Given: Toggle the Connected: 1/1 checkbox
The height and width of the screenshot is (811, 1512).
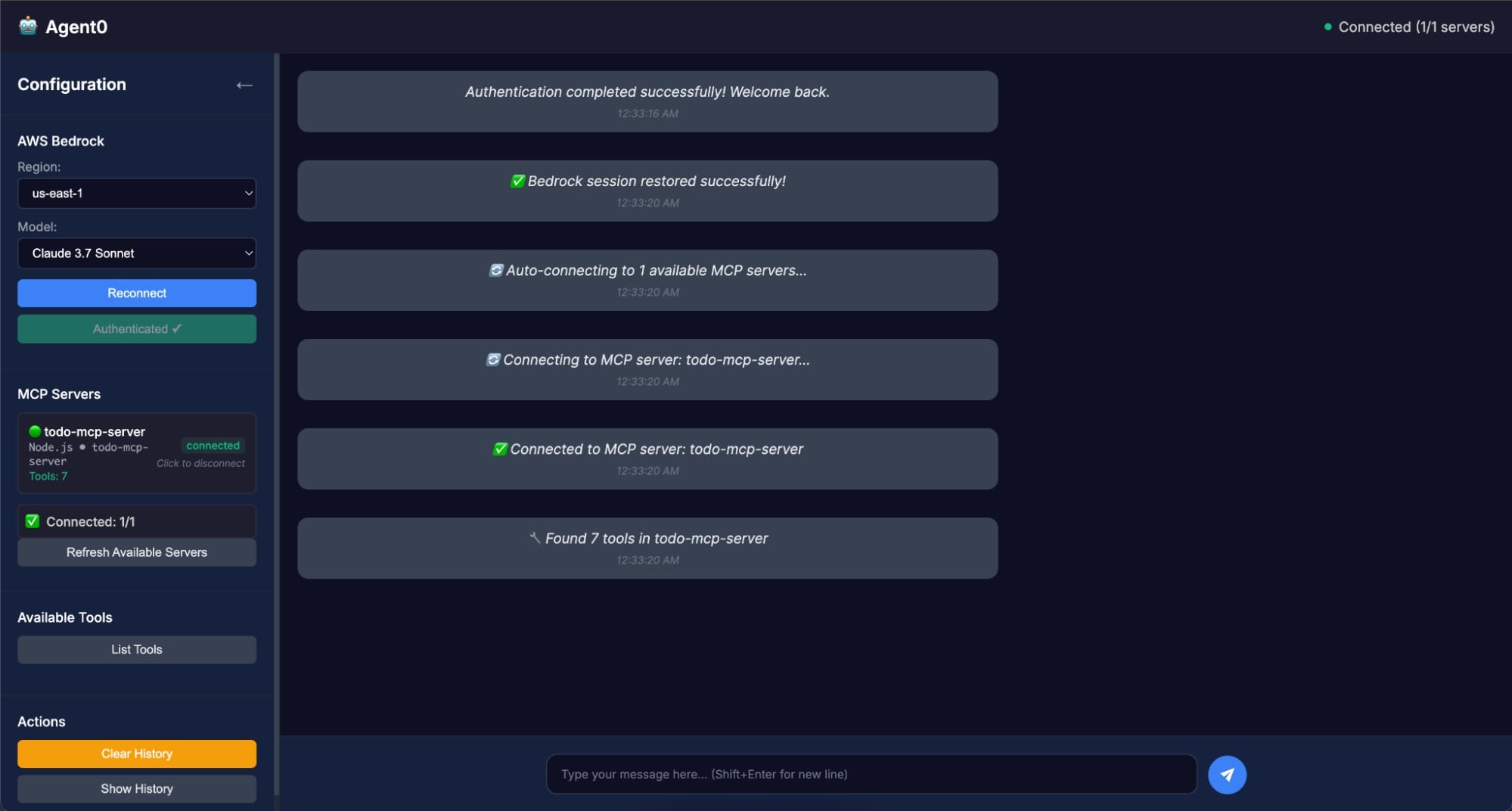Looking at the screenshot, I should pos(32,520).
